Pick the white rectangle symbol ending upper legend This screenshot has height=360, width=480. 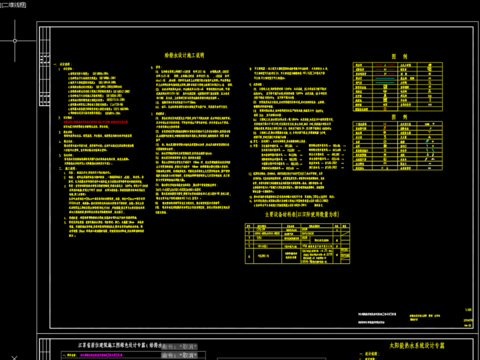pos(430,105)
